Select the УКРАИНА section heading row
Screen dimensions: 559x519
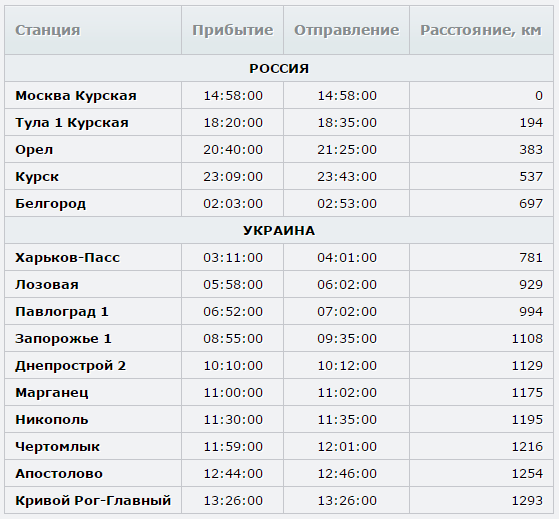(279, 230)
